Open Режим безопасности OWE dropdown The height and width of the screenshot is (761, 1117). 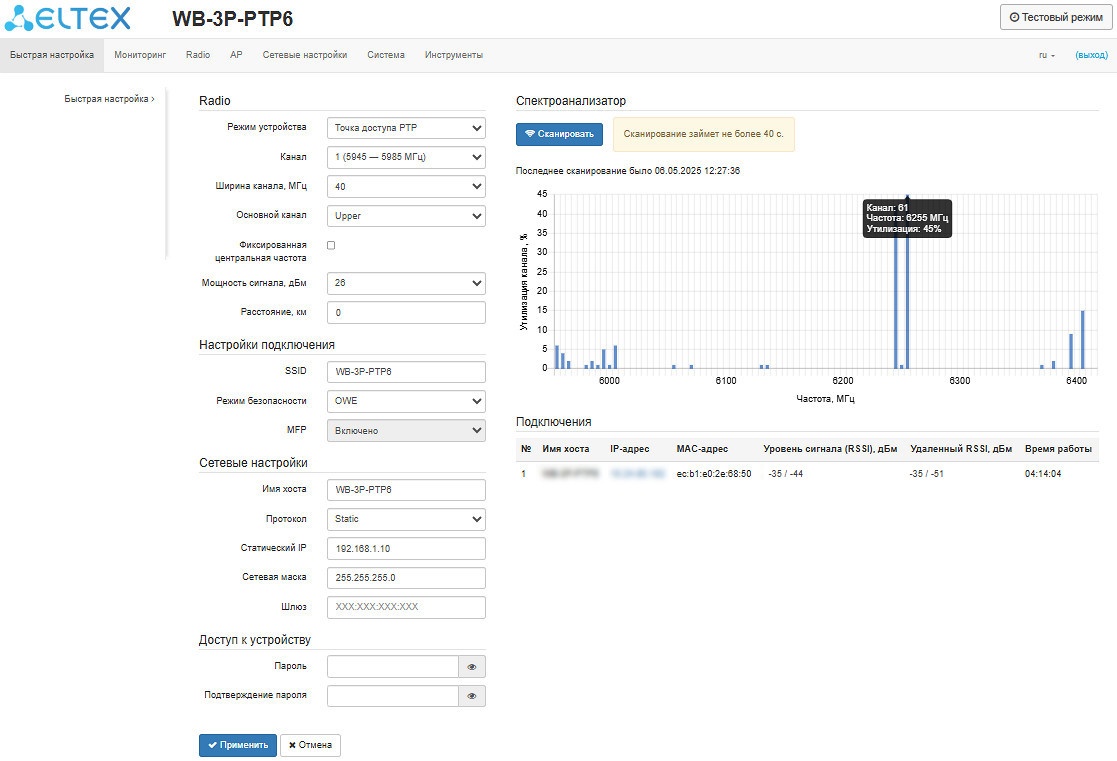tap(405, 401)
